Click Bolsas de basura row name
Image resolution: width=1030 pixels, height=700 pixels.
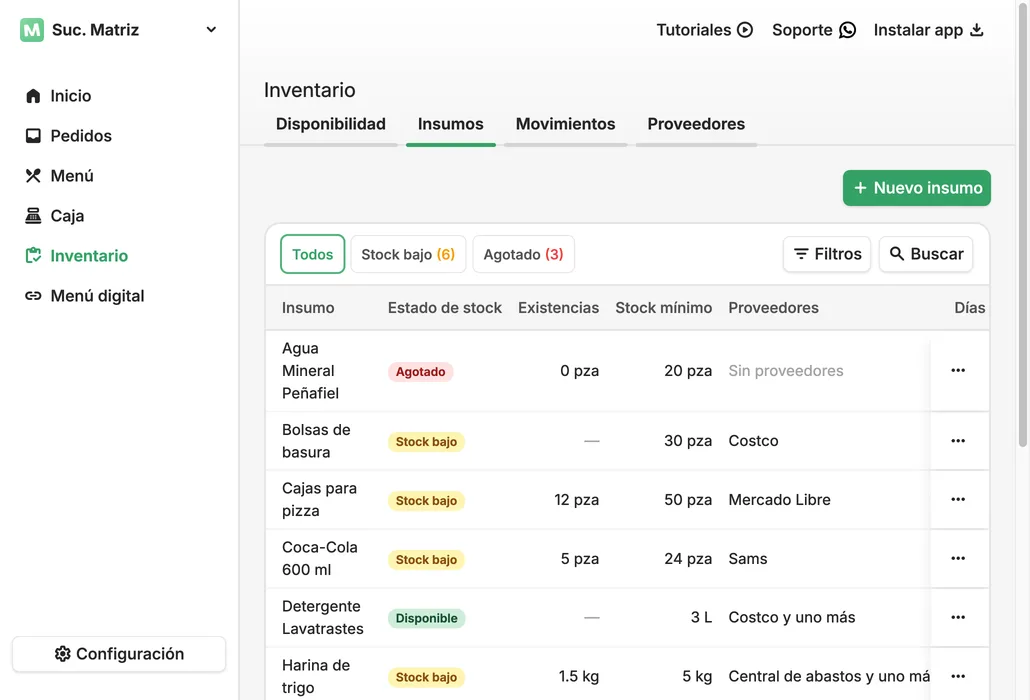tap(316, 441)
